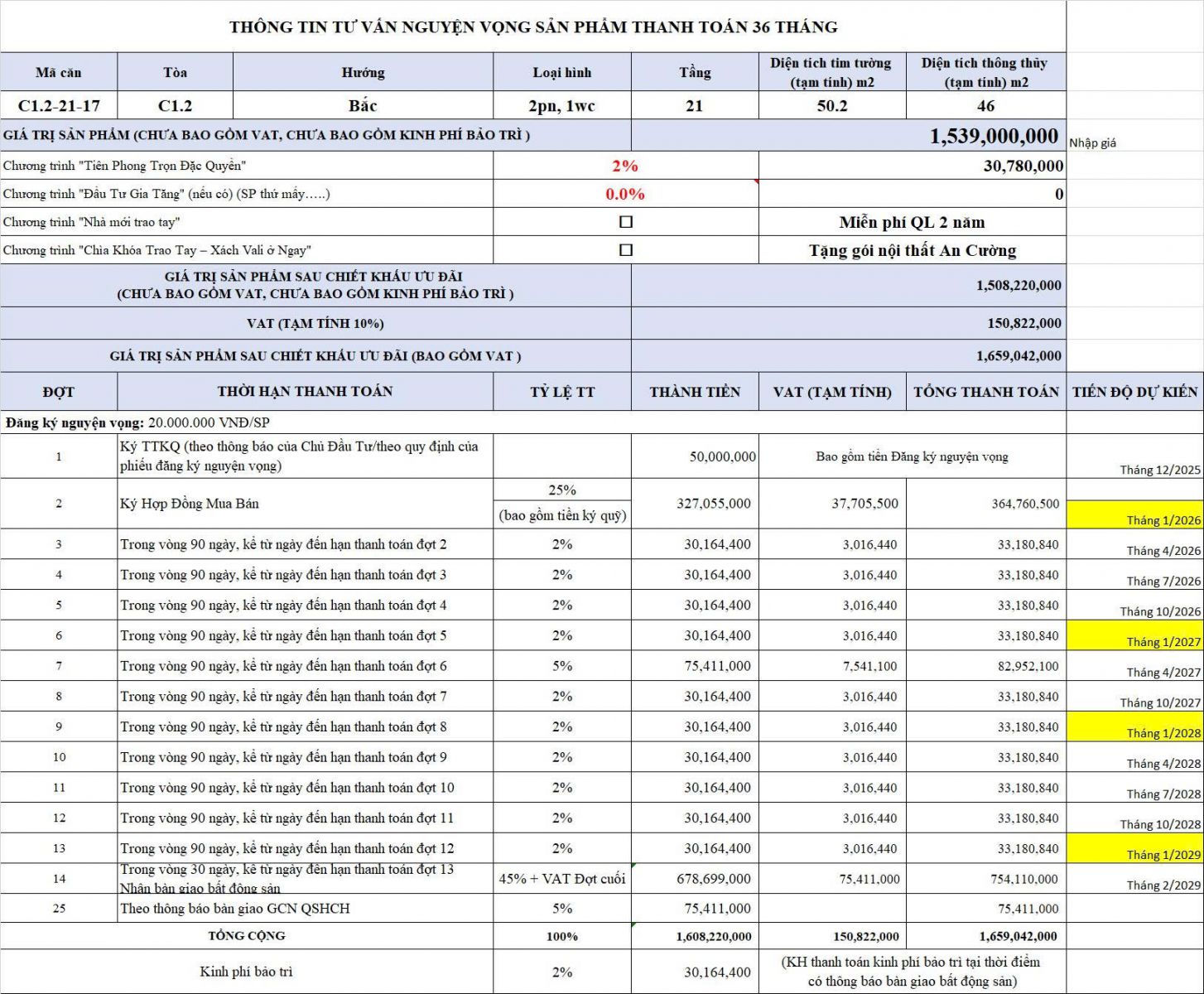The image size is (1204, 994).
Task: Select the apartment code cell C1.2-21-17
Action: pyautogui.click(x=59, y=105)
